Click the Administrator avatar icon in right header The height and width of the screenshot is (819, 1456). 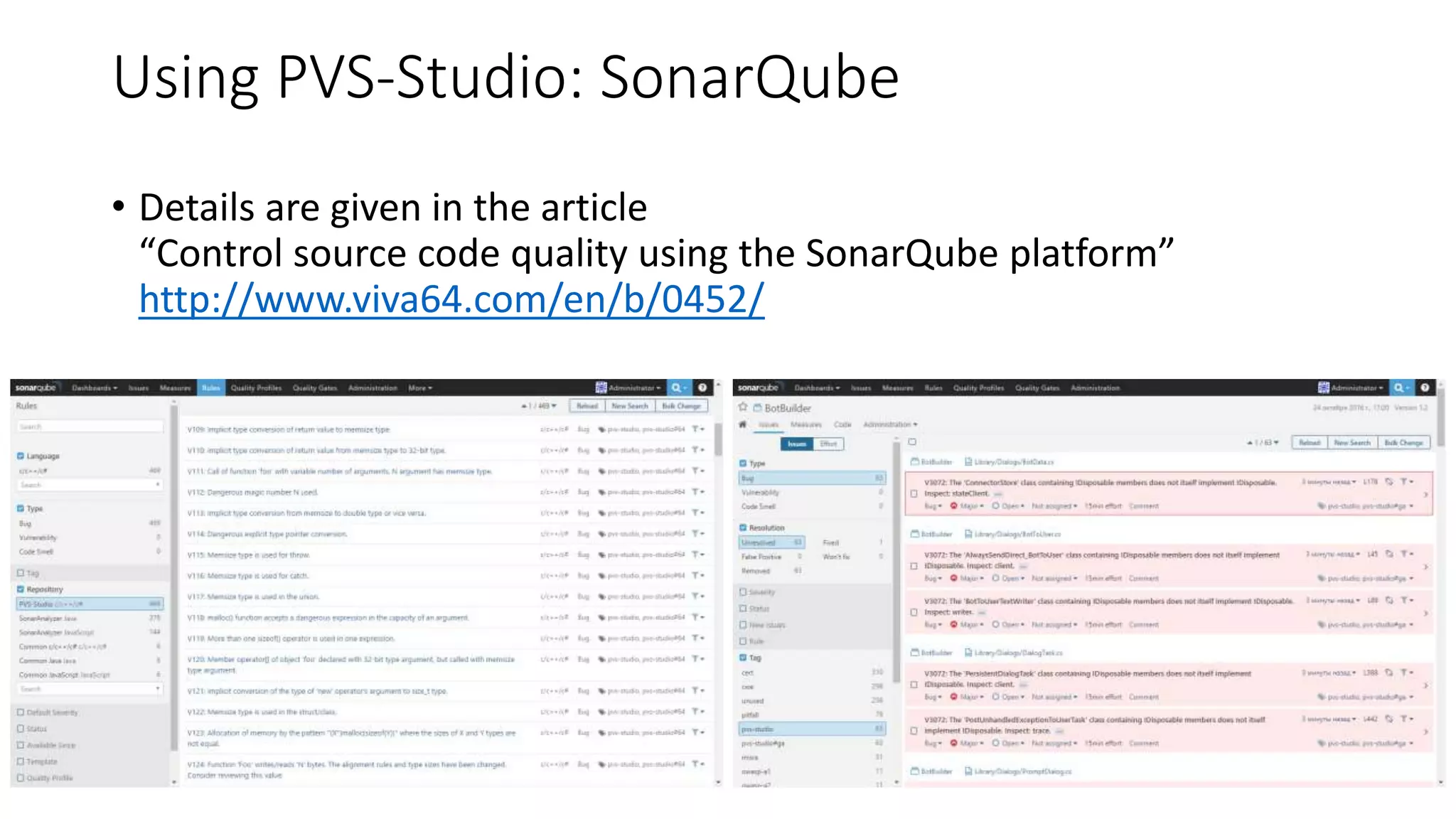point(1323,387)
